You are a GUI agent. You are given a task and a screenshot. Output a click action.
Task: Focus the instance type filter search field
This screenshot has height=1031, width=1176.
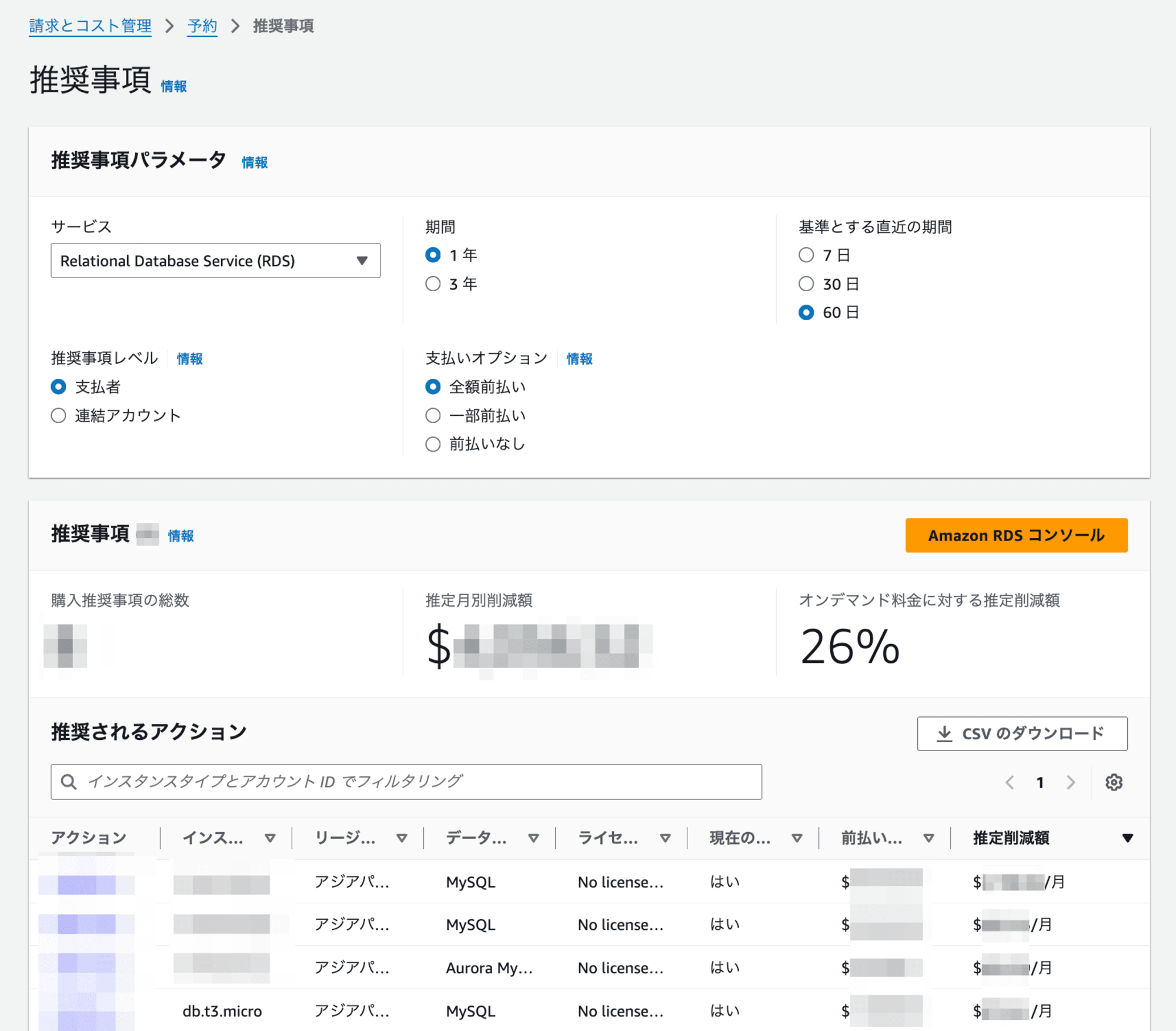point(406,782)
